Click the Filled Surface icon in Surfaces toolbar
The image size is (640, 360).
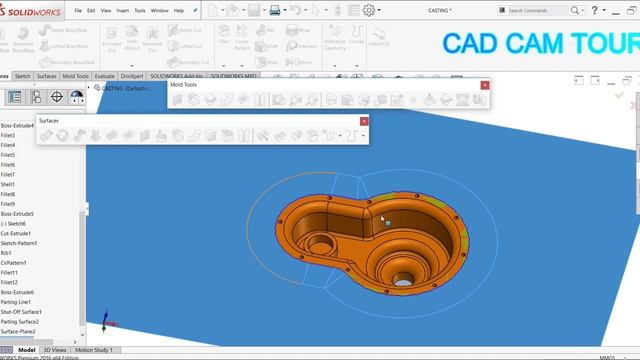pos(128,135)
